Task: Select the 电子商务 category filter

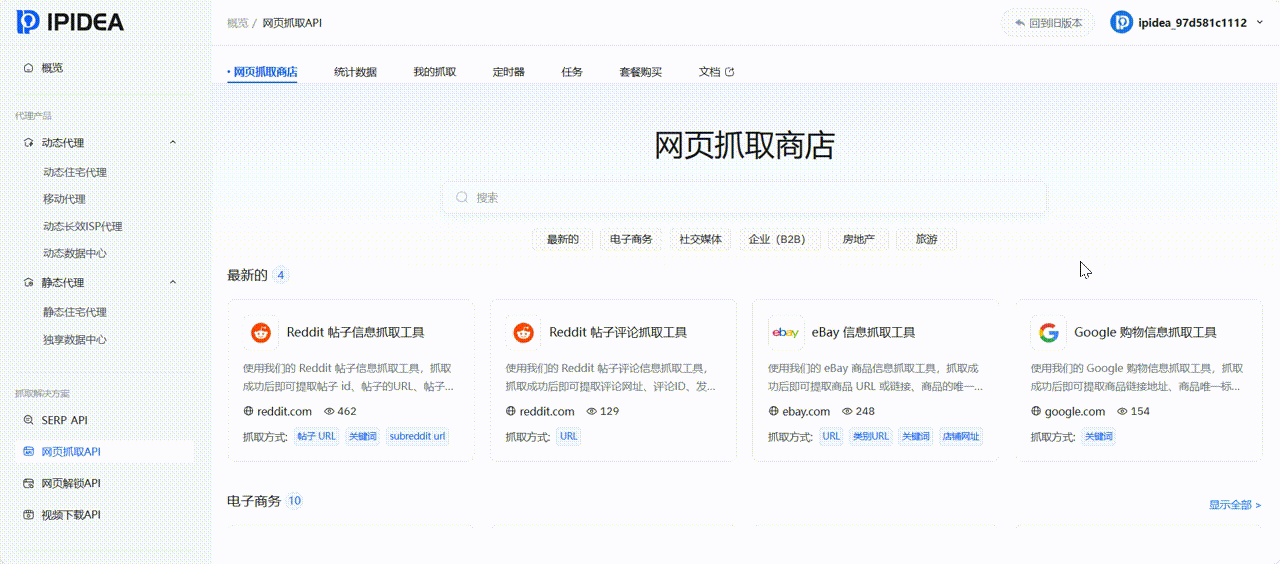Action: pyautogui.click(x=631, y=240)
